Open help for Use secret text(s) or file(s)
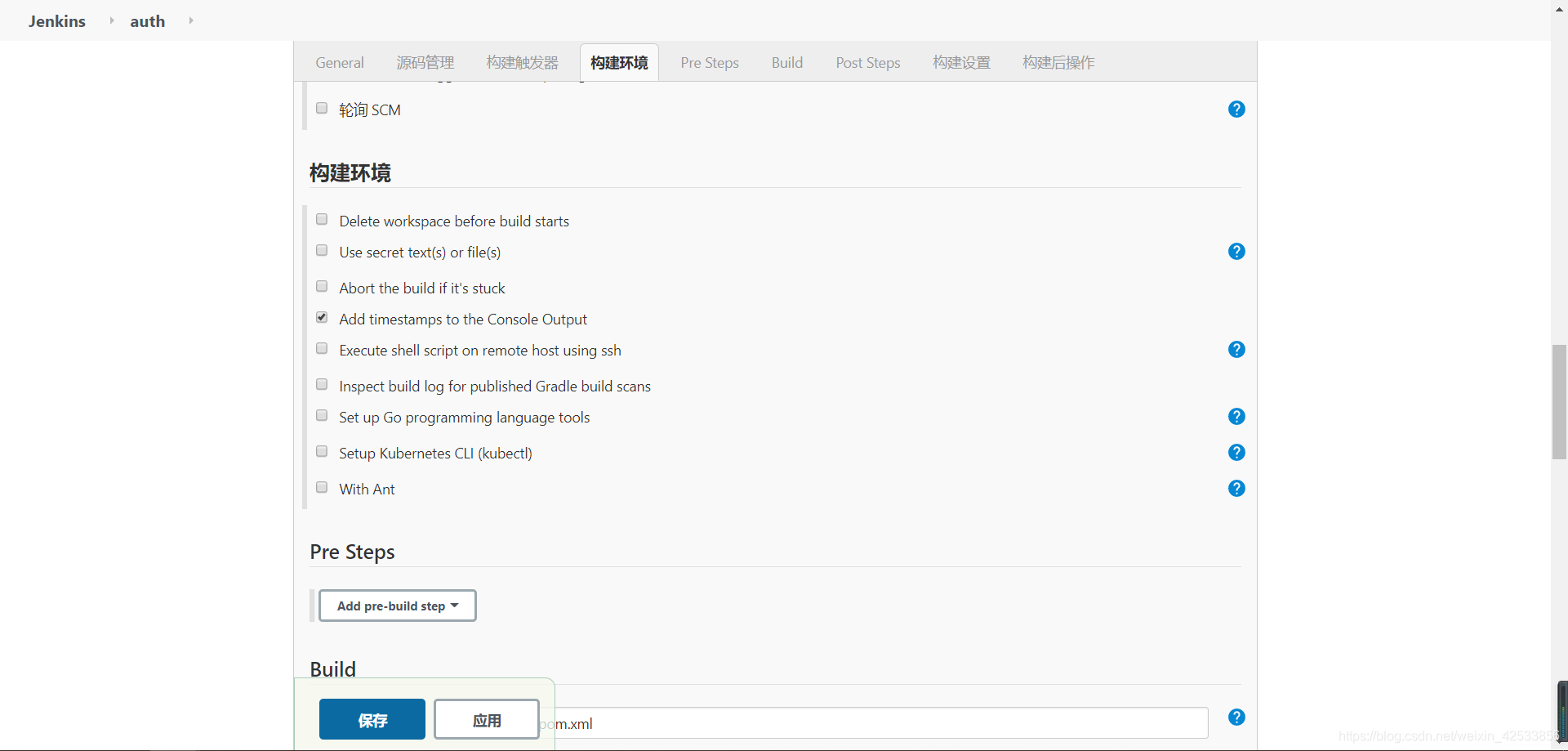 pyautogui.click(x=1236, y=252)
